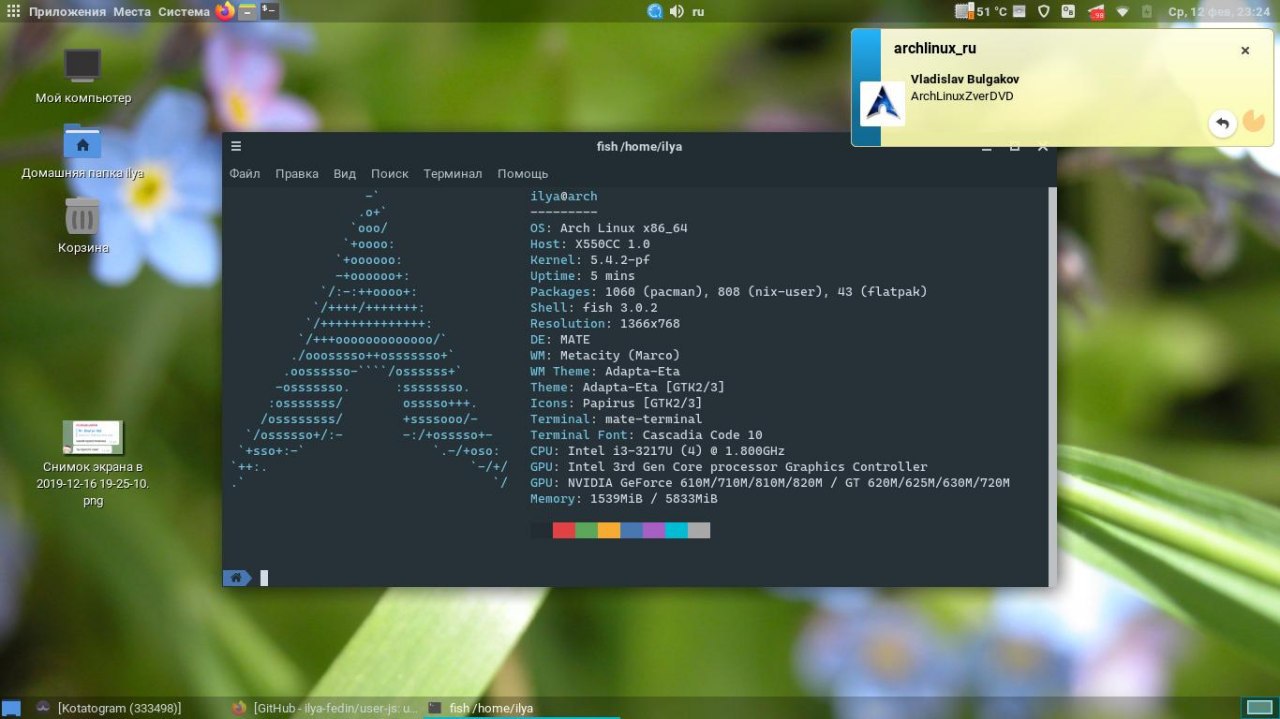Open terminal 'Вид' menu
The image size is (1280, 719).
(x=345, y=173)
